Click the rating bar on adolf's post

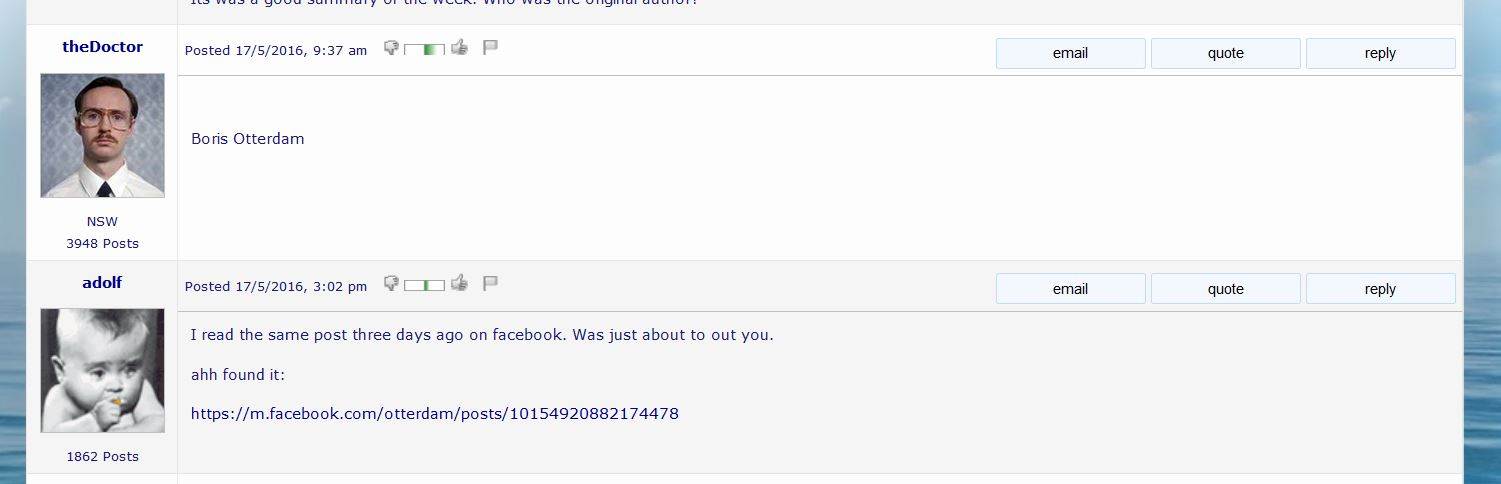424,285
